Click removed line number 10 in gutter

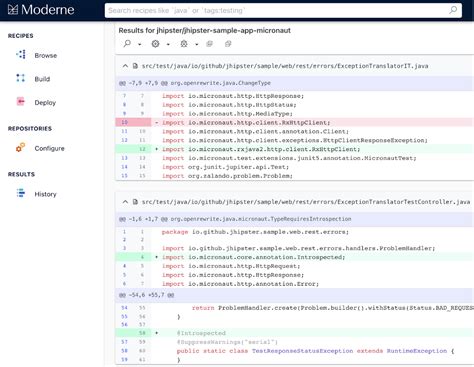(x=125, y=122)
